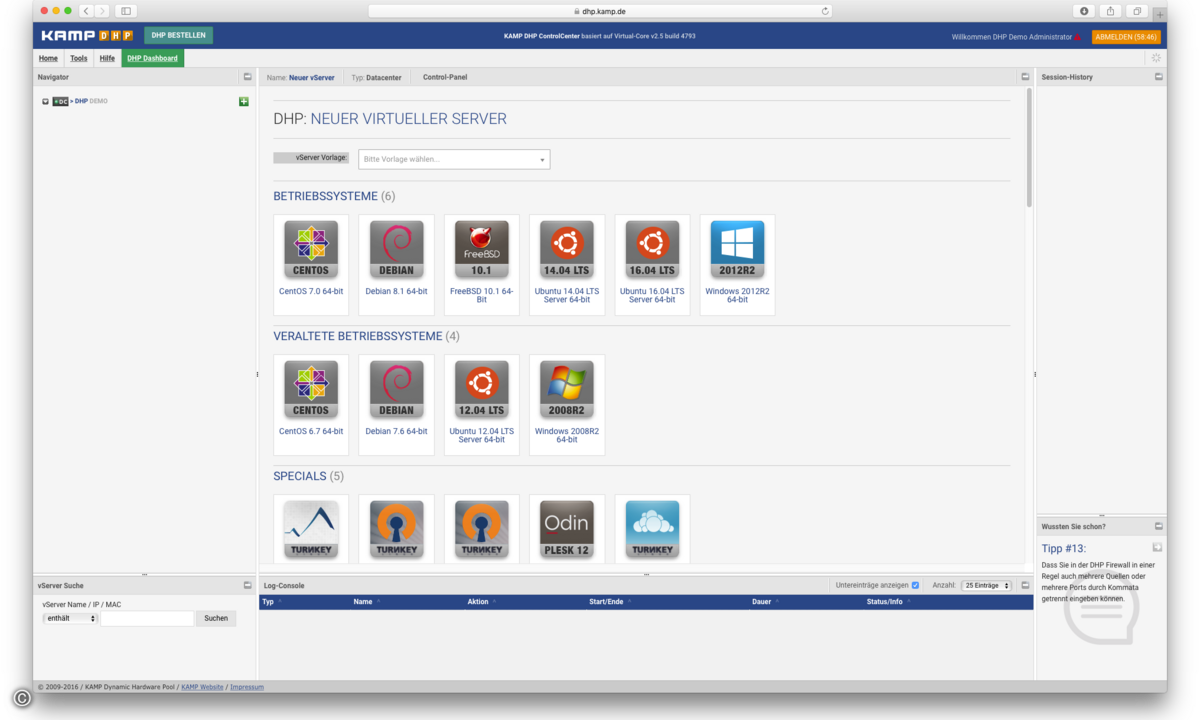The width and height of the screenshot is (1200, 720).
Task: Switch to the DHP Dashboard tab
Action: coord(152,58)
